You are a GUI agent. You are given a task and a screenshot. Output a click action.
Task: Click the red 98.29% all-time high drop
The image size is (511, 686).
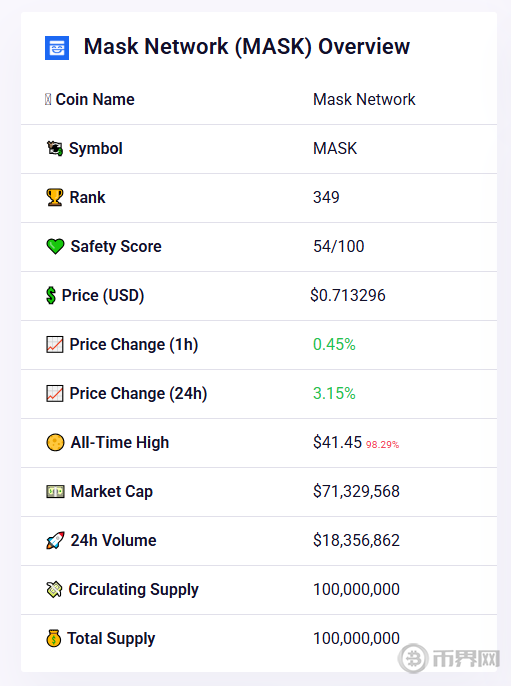pyautogui.click(x=382, y=444)
